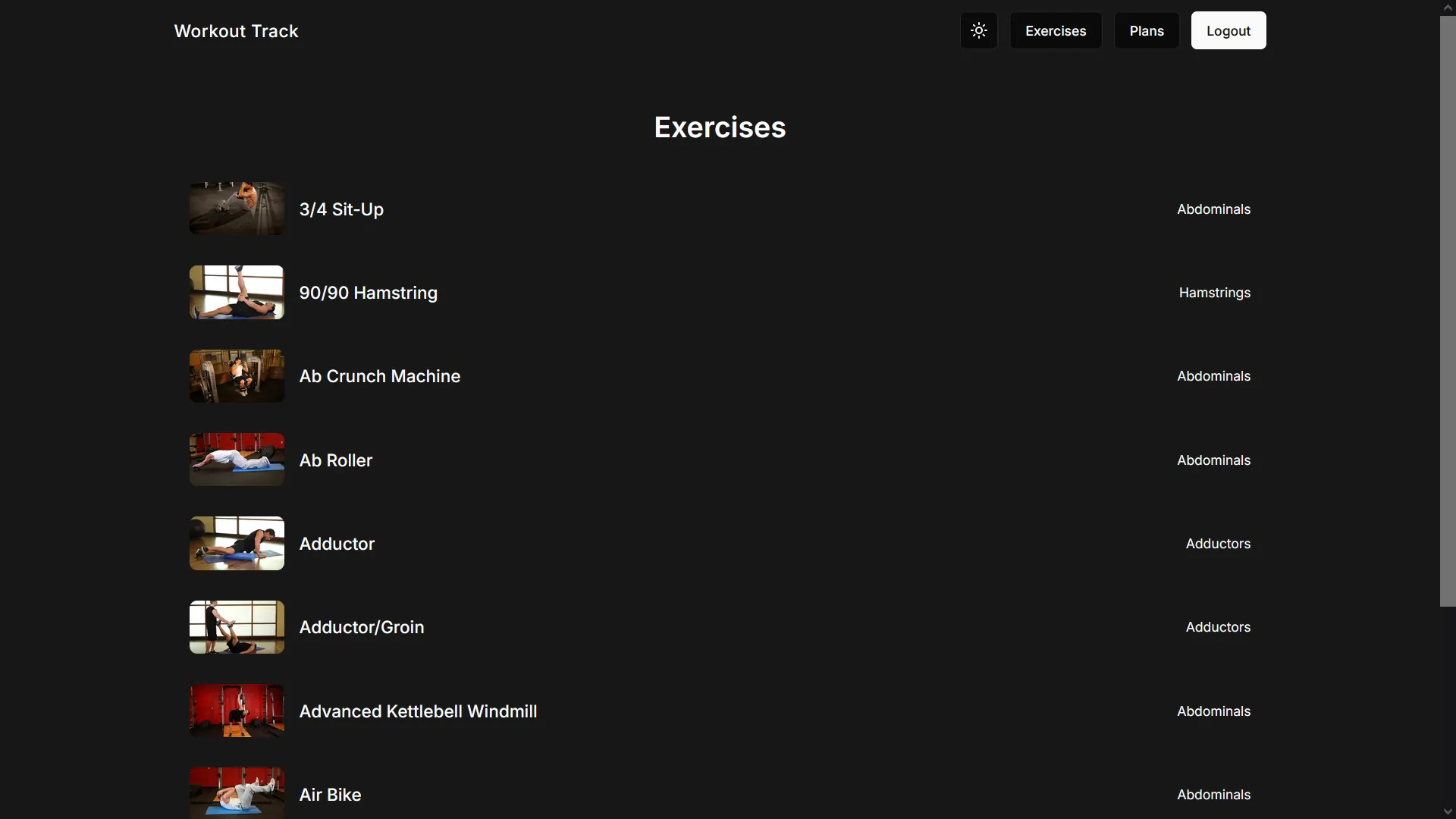Click Hamstrings label on 90/90 Hamstring row
The height and width of the screenshot is (819, 1456).
[x=1214, y=293]
